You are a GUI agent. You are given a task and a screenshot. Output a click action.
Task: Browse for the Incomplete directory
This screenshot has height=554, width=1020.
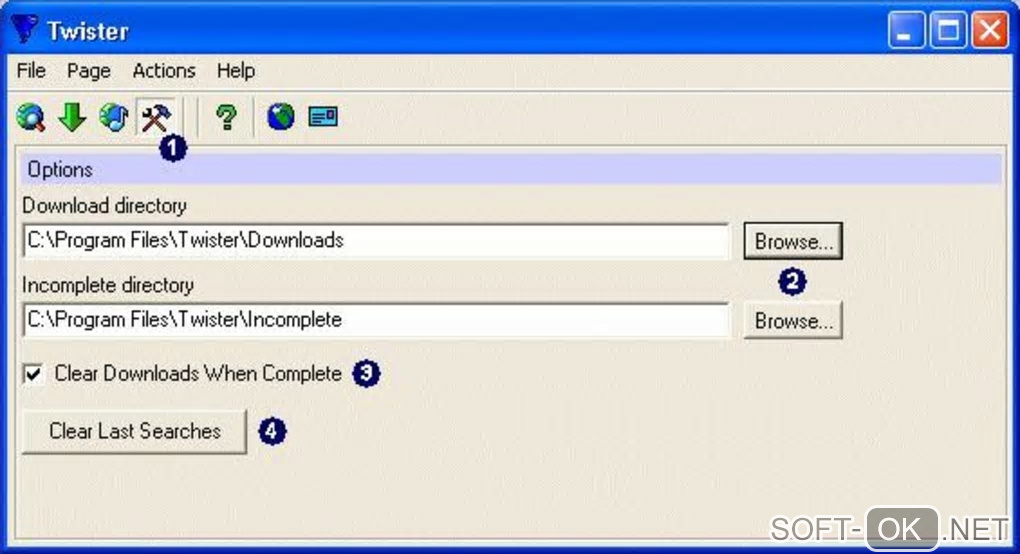coord(793,321)
